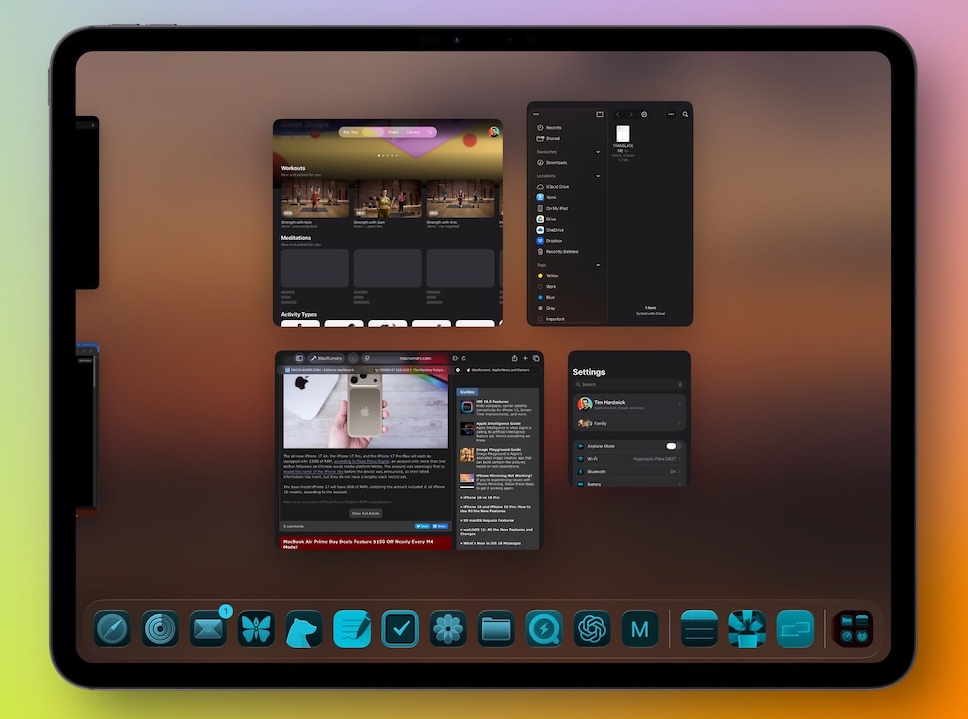The height and width of the screenshot is (719, 968).
Task: Collapse the Favourites section in Files
Action: [x=598, y=152]
